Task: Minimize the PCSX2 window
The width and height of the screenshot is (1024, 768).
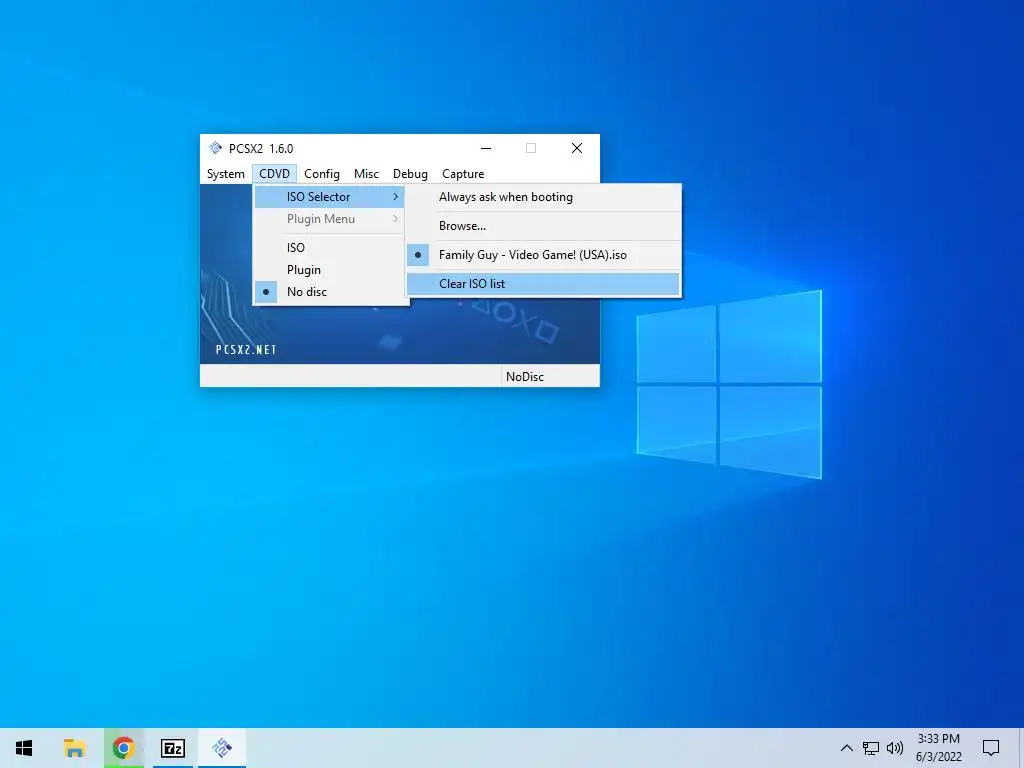Action: (486, 148)
